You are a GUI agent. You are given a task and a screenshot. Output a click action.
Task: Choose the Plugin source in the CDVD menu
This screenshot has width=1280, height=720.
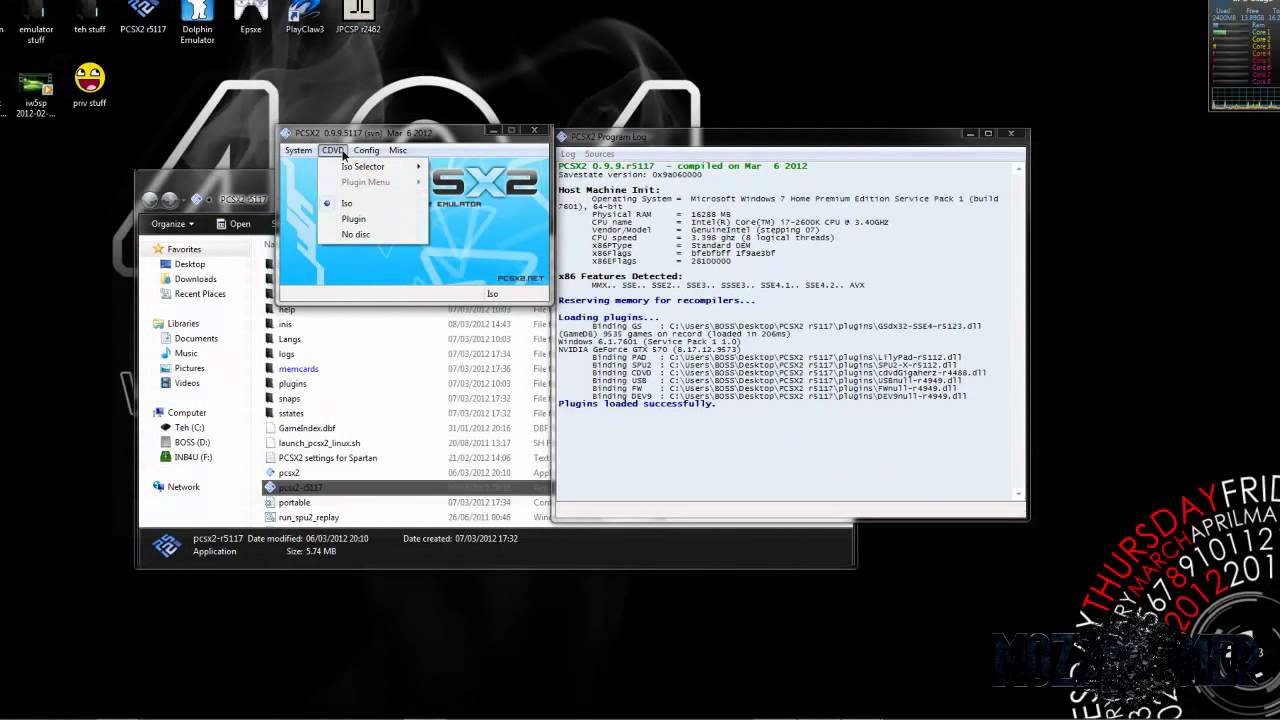coord(354,219)
